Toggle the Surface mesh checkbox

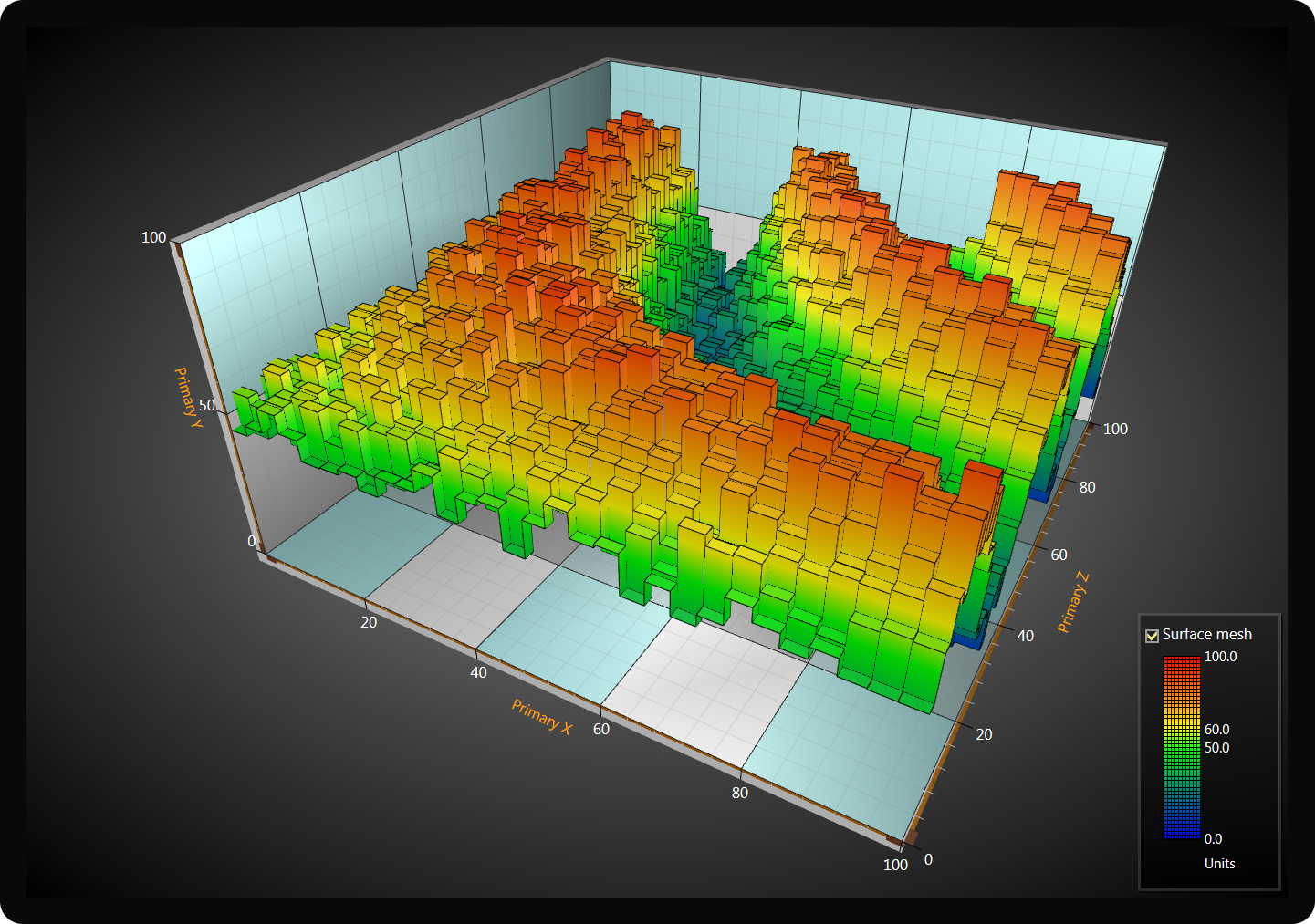[1152, 636]
